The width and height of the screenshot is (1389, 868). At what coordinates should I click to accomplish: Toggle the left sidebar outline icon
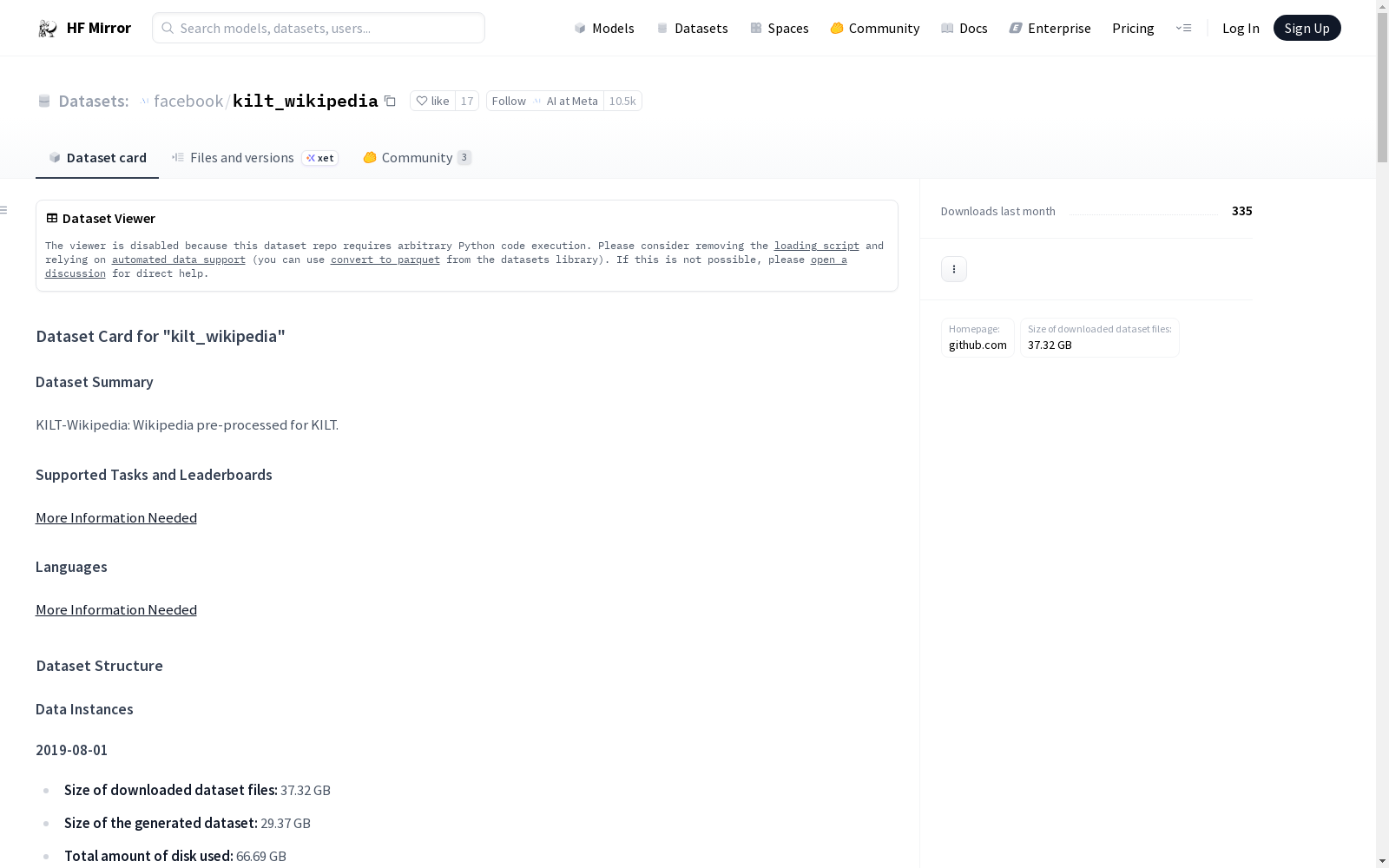3,210
